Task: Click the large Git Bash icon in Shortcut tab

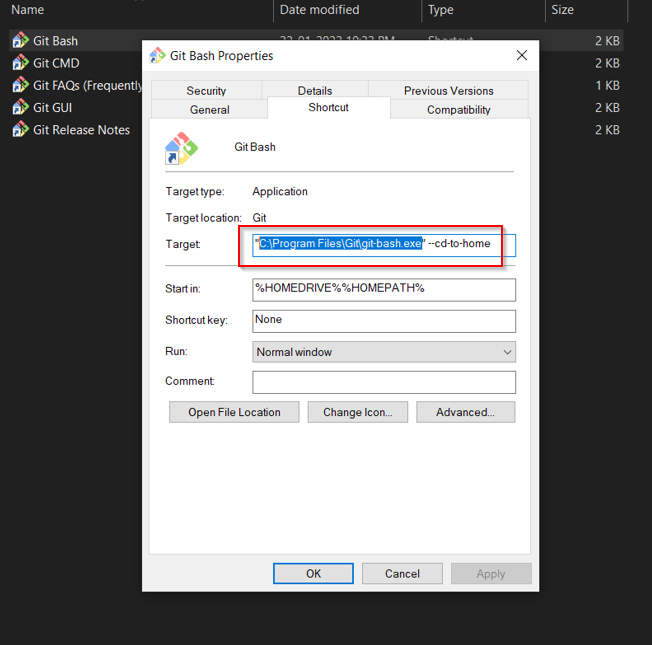Action: coord(181,148)
